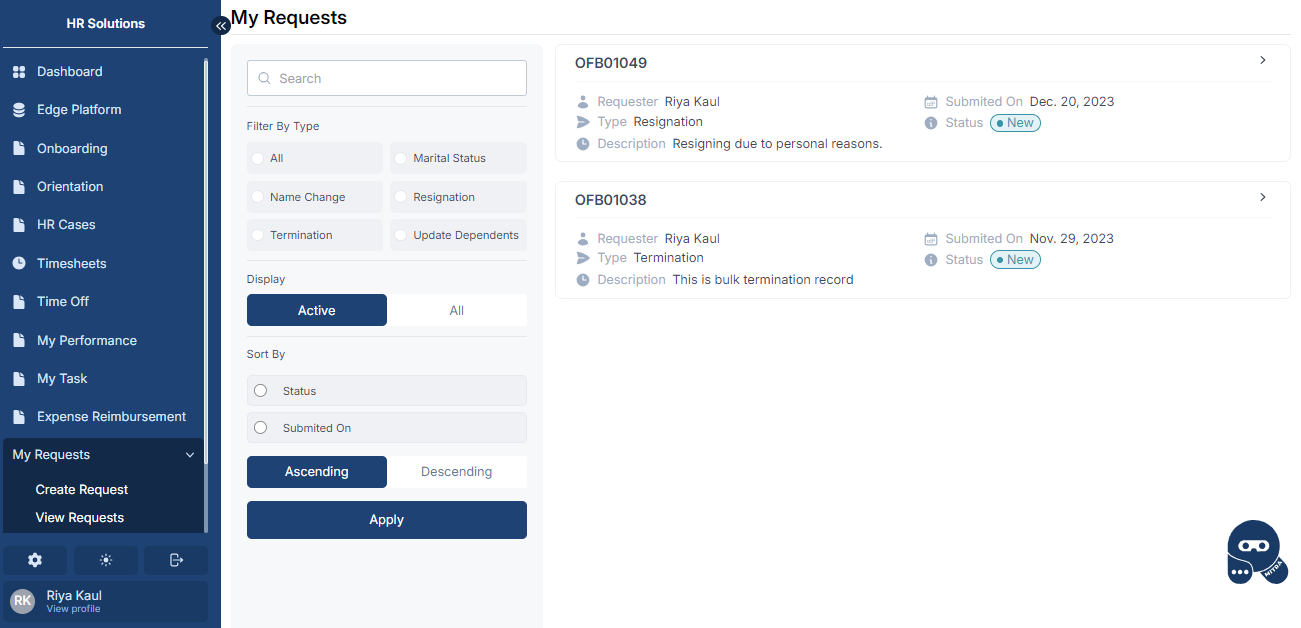Screen dimensions: 1301x628
Task: Click New status badge in OFB01049
Action: pos(1015,123)
